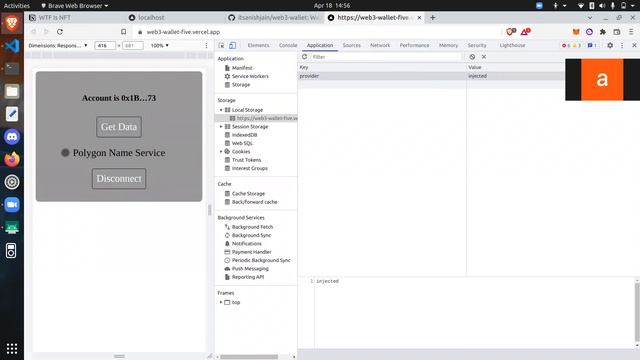Image resolution: width=640 pixels, height=360 pixels.
Task: Open the Brave Rewards triangle icon
Action: (x=525, y=31)
